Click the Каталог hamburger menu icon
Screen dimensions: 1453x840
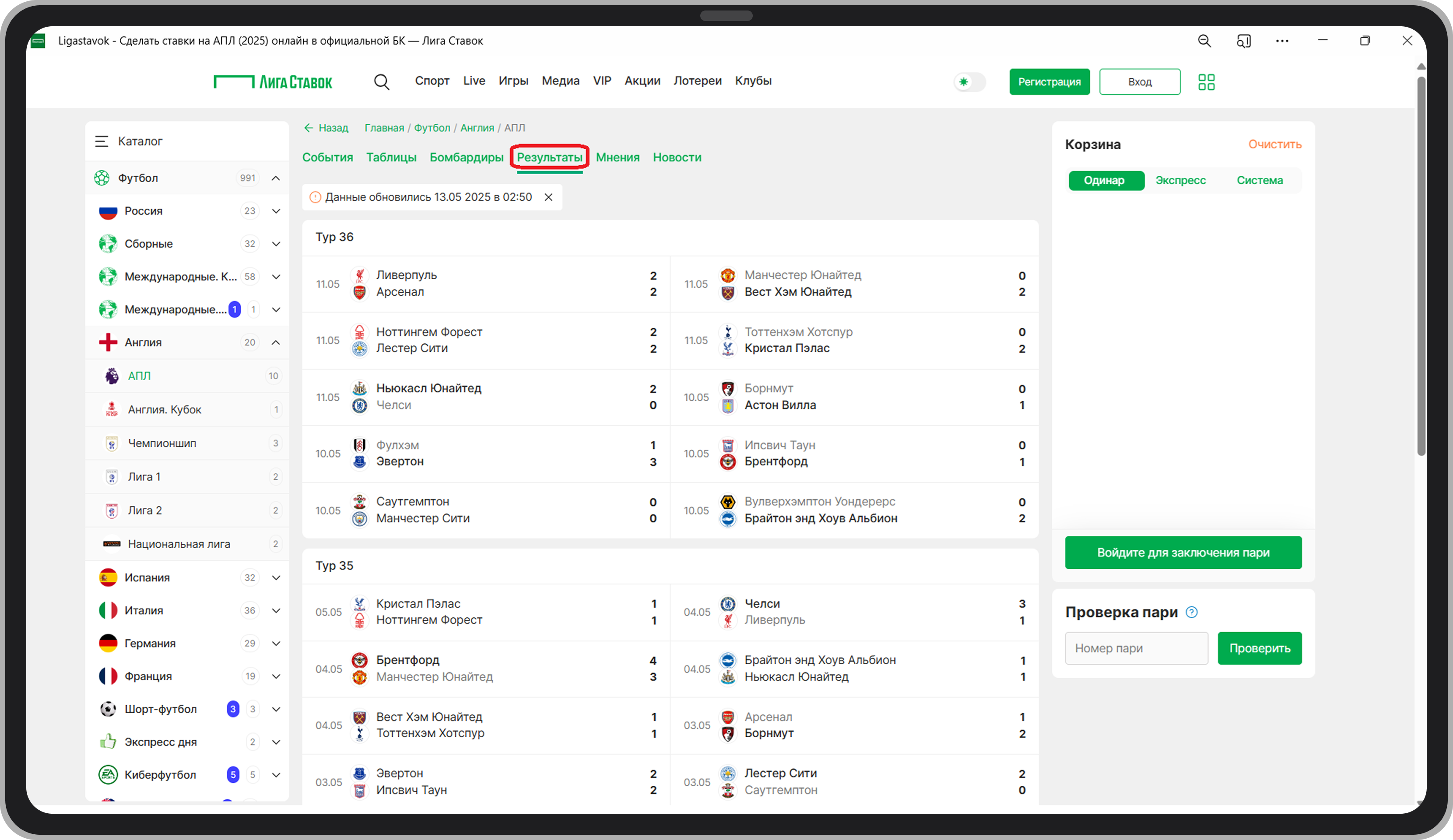(x=102, y=141)
